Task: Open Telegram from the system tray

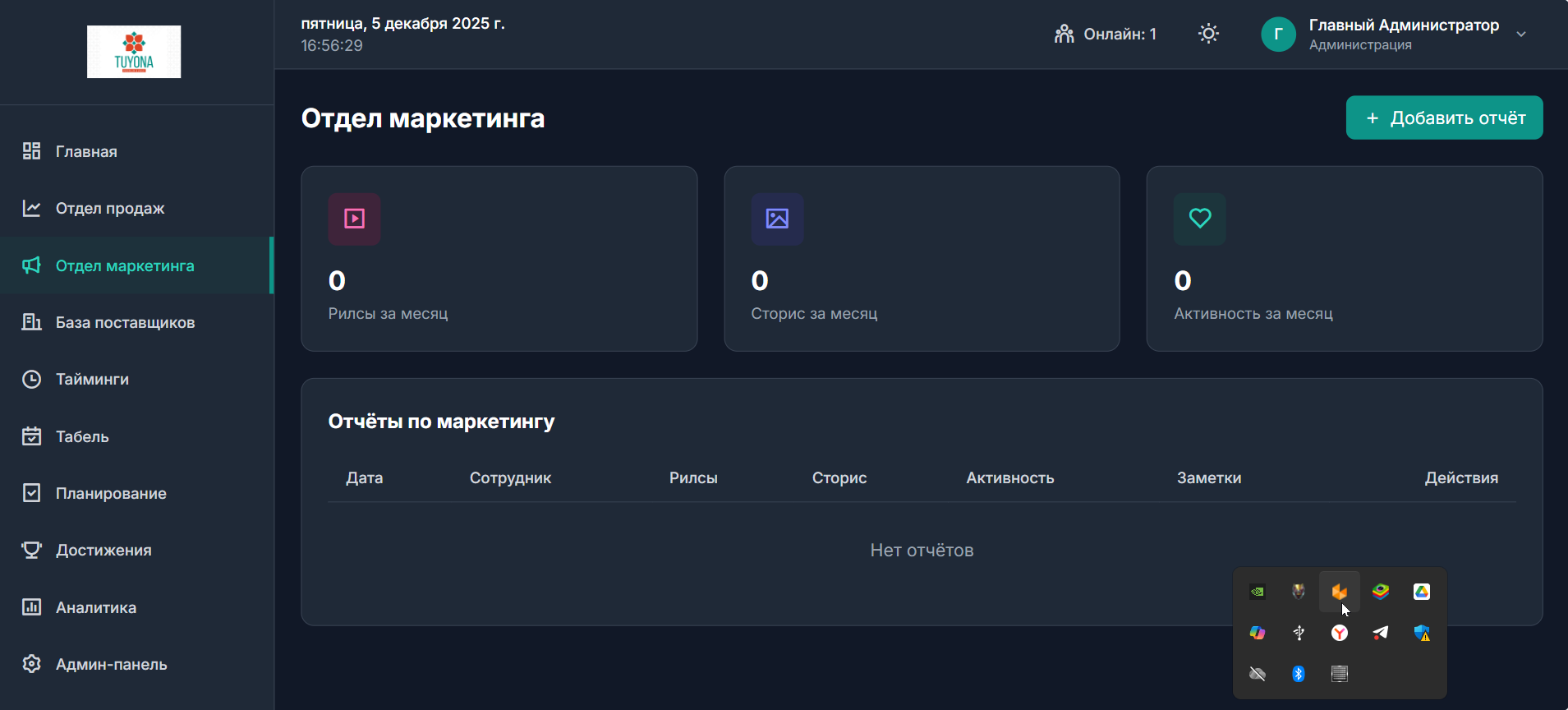Action: click(1381, 633)
